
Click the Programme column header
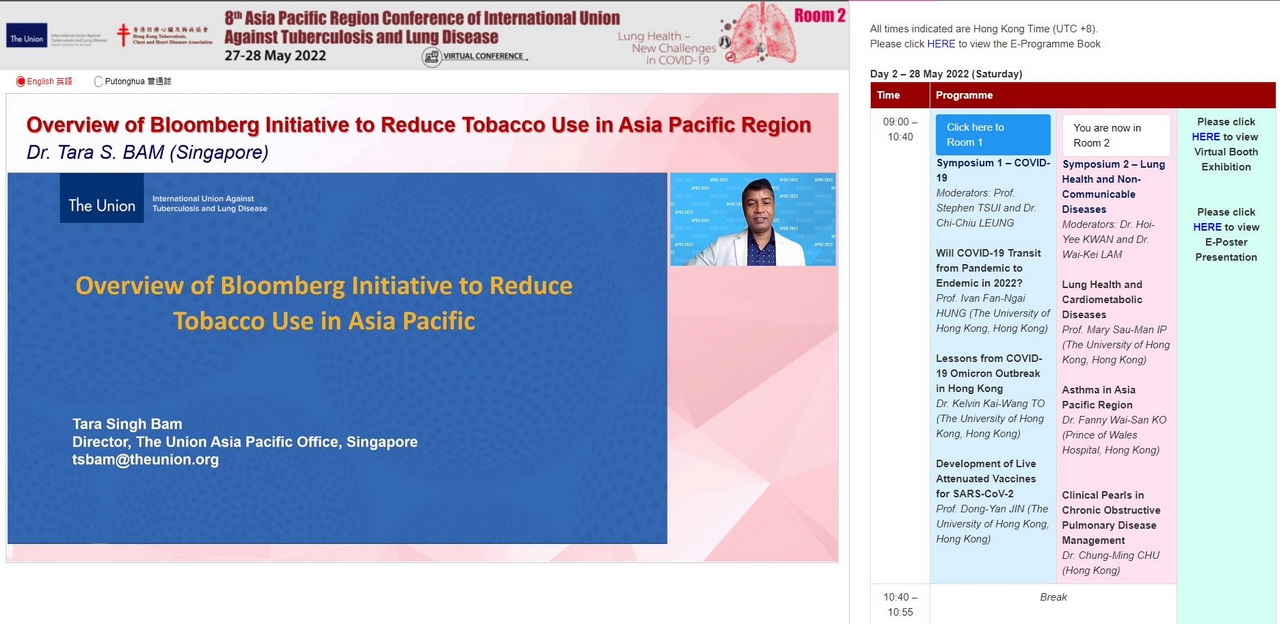(x=964, y=95)
